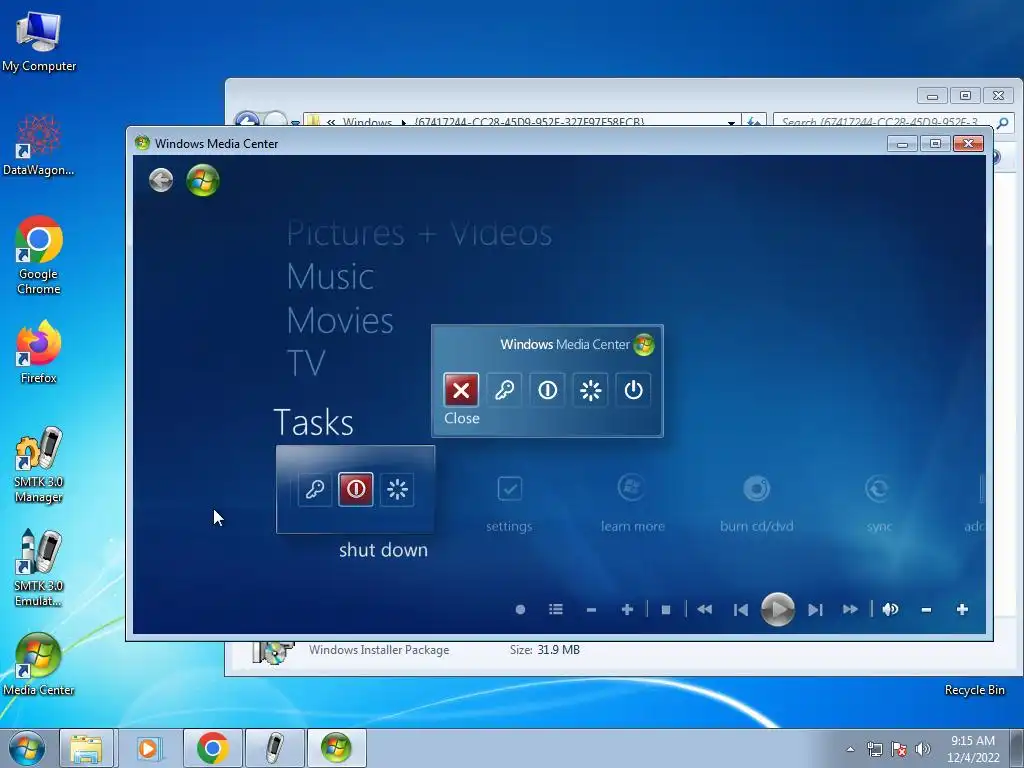Click the Windows Start button
The width and height of the screenshot is (1024, 768).
(27, 748)
